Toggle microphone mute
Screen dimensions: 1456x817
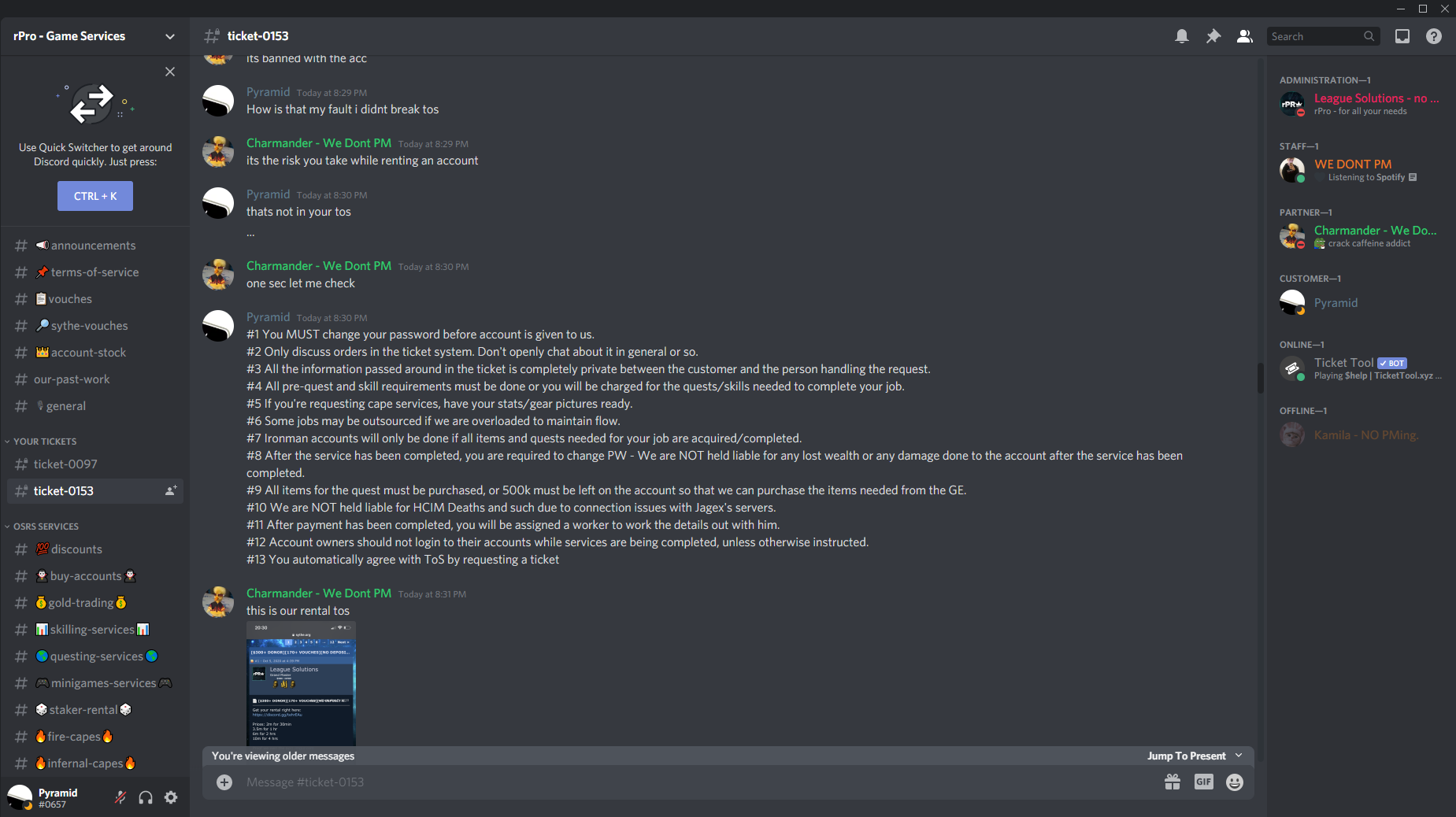click(120, 797)
